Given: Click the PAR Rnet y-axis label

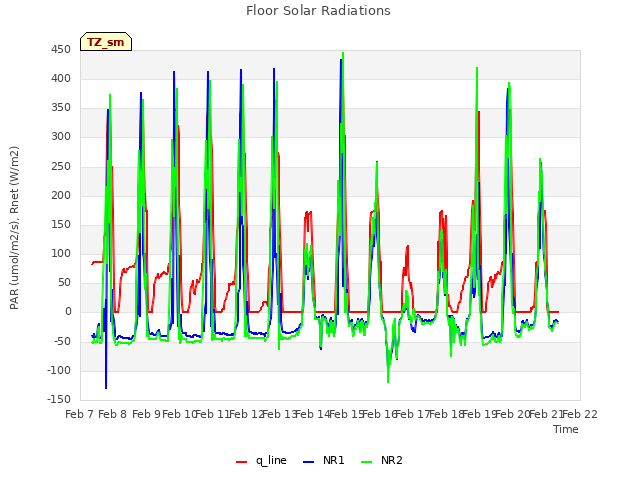Looking at the screenshot, I should pyautogui.click(x=14, y=228).
